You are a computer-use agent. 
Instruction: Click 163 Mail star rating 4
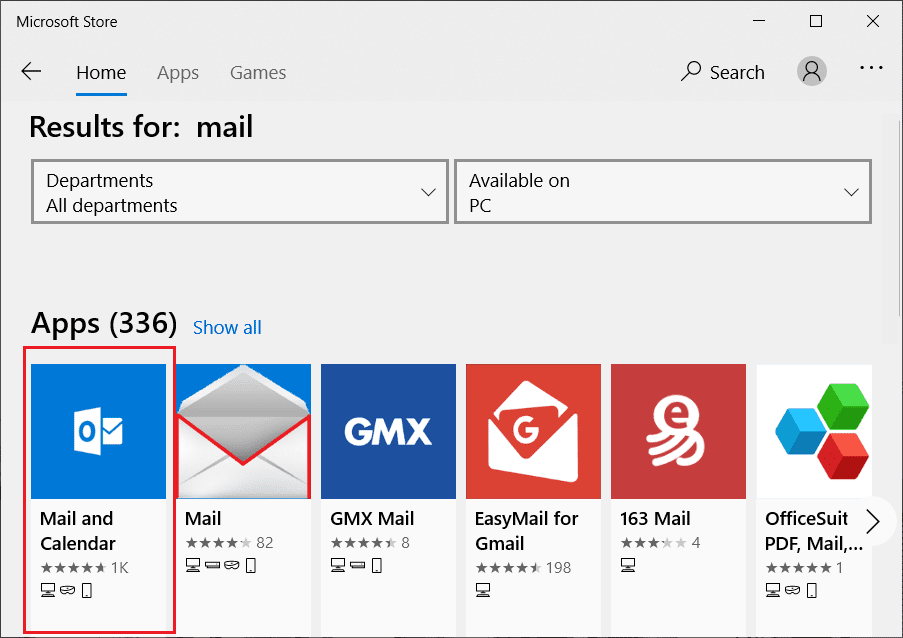pyautogui.click(x=661, y=543)
